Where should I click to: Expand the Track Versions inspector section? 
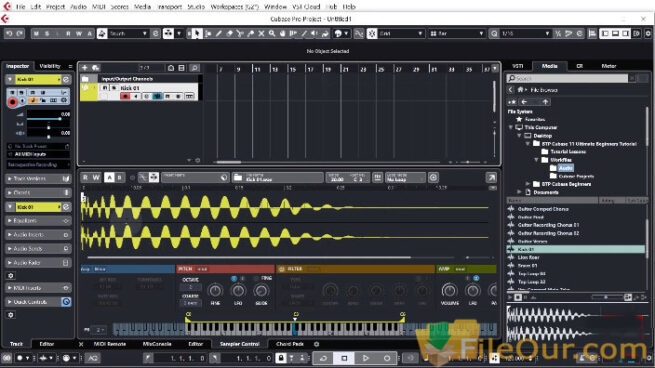(38, 179)
